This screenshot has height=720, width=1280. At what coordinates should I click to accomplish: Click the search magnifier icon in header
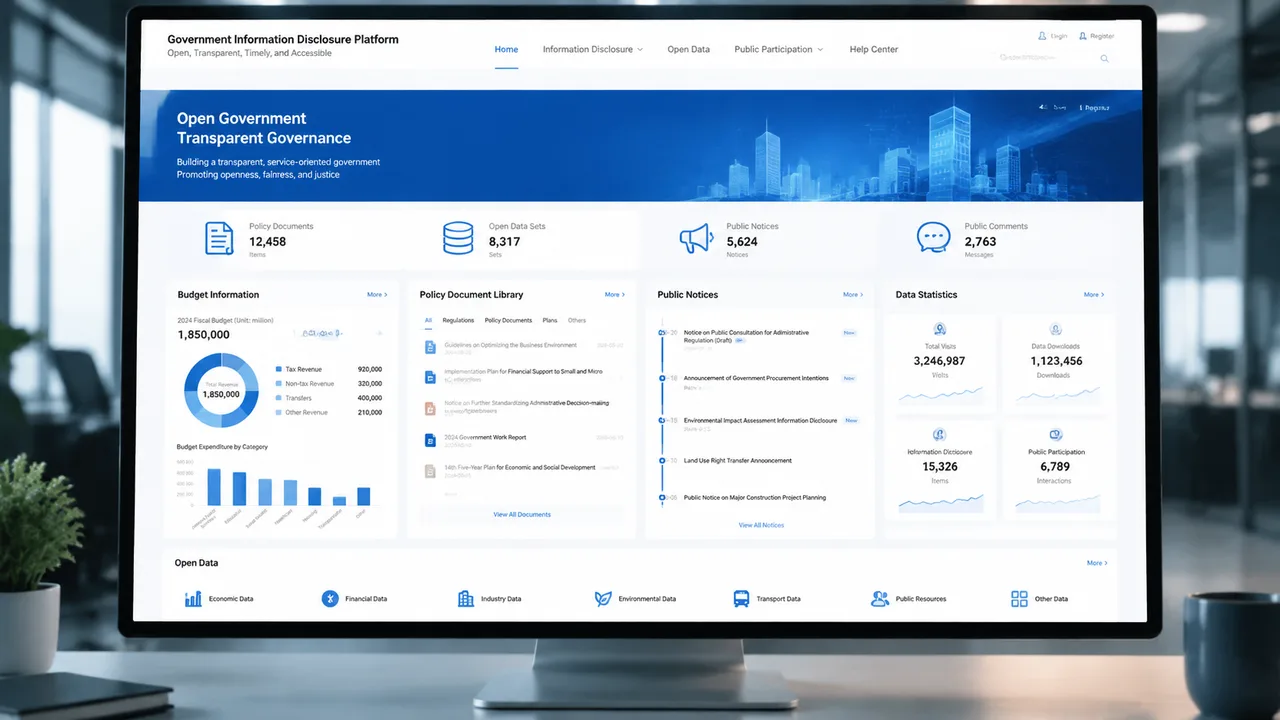1105,59
